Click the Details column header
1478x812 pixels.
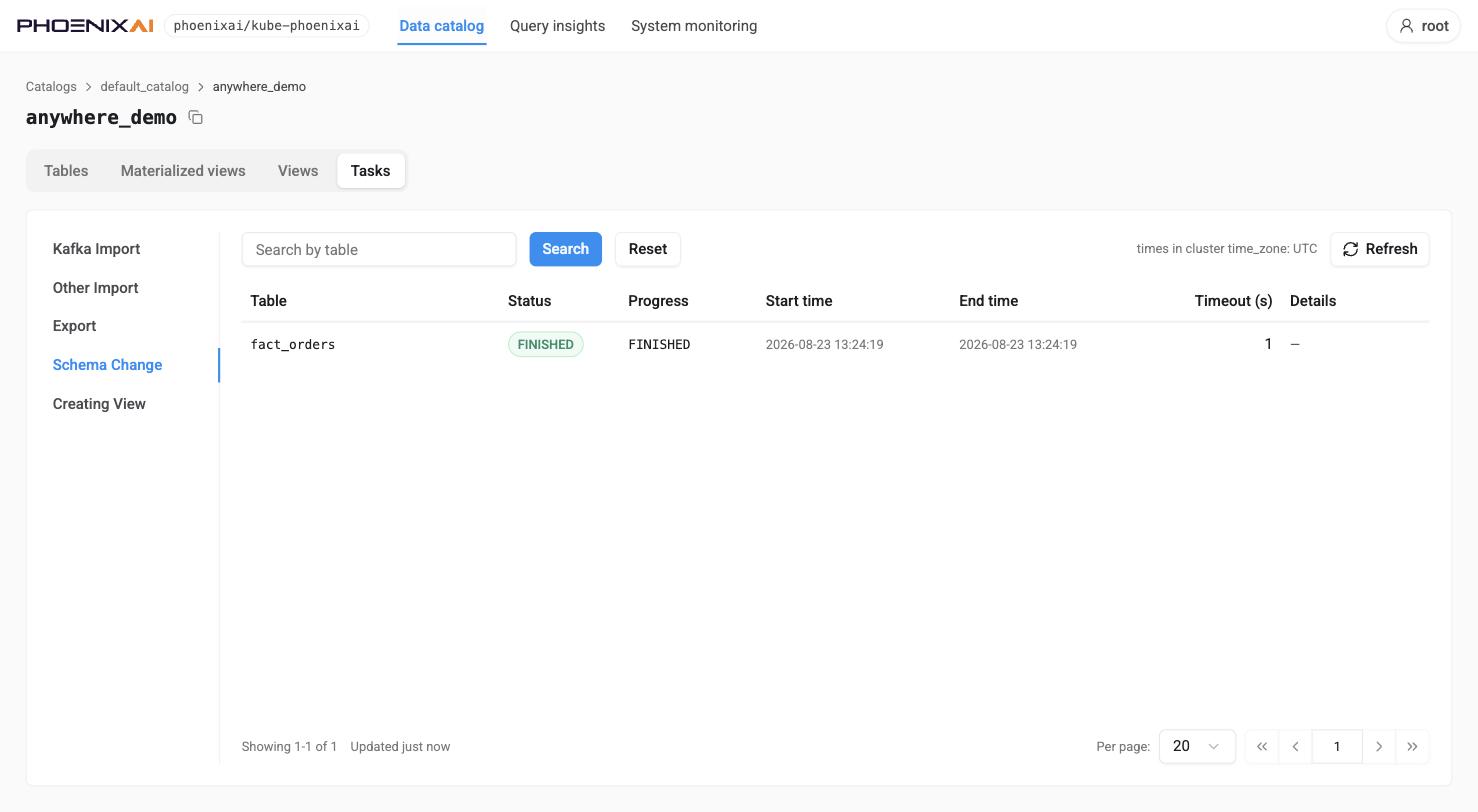click(x=1313, y=301)
